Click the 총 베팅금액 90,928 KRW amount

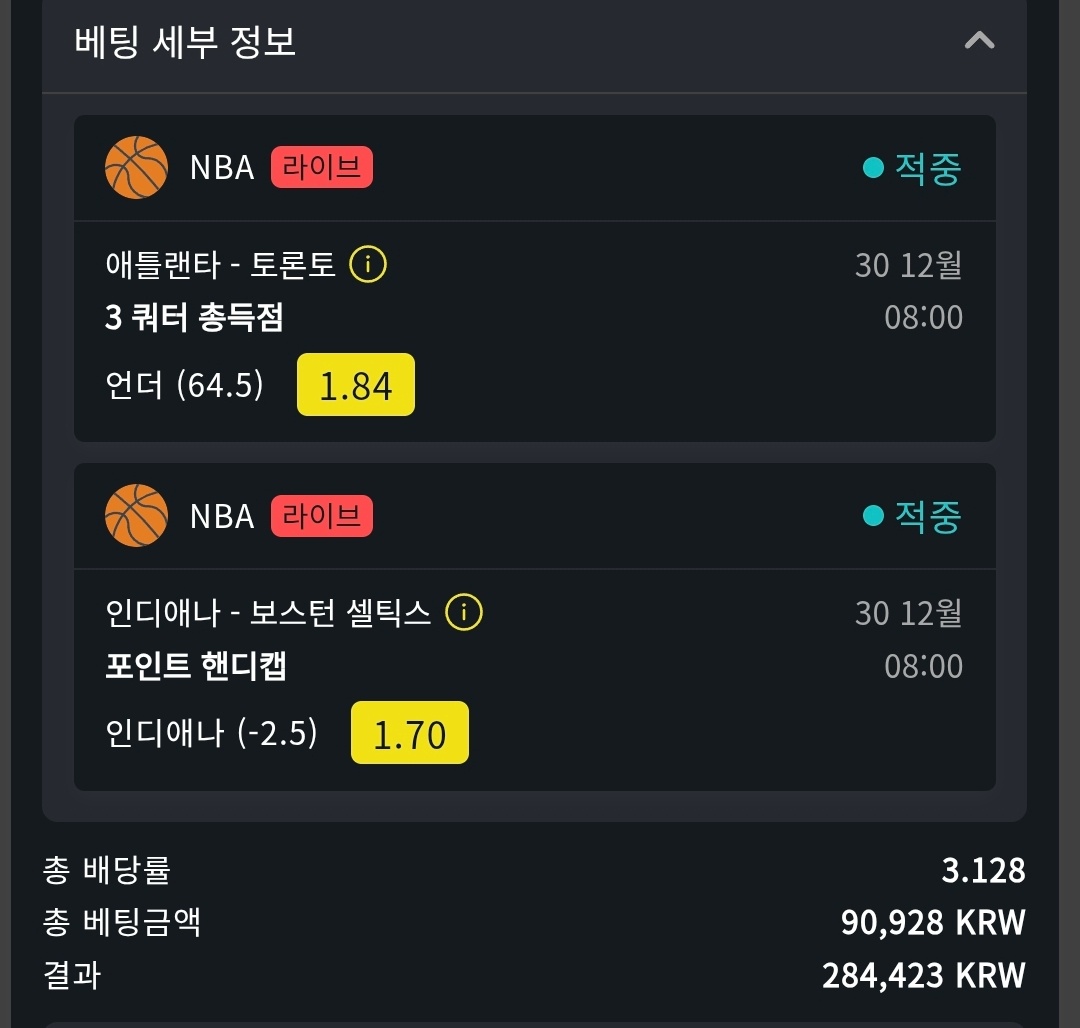click(x=933, y=922)
